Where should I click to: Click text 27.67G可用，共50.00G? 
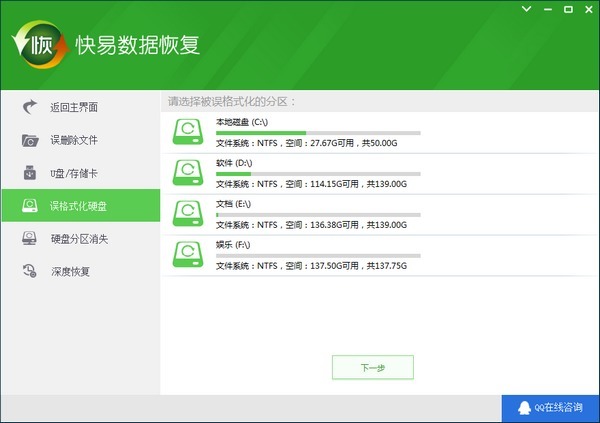tap(354, 143)
